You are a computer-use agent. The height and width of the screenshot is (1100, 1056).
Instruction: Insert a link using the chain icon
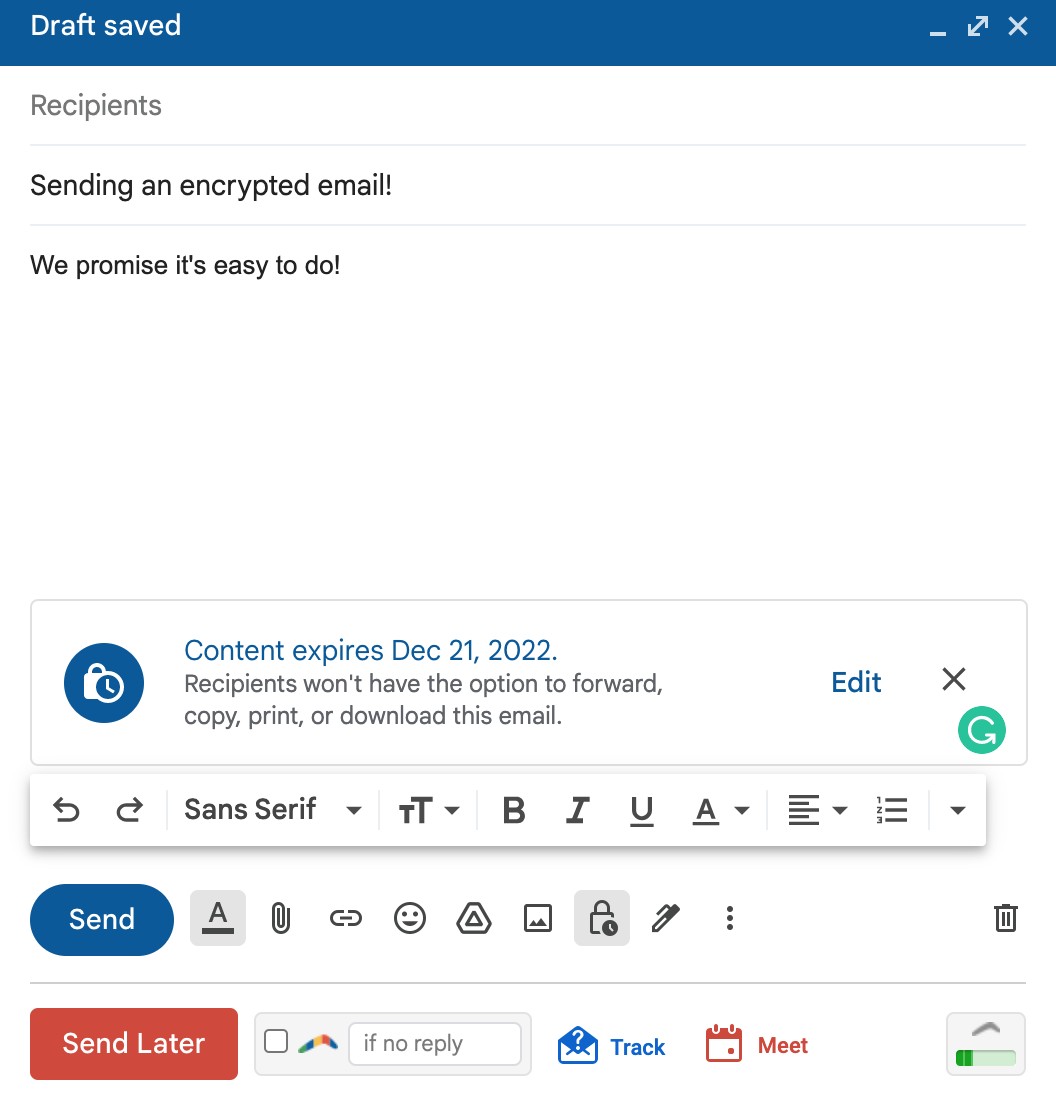click(345, 918)
